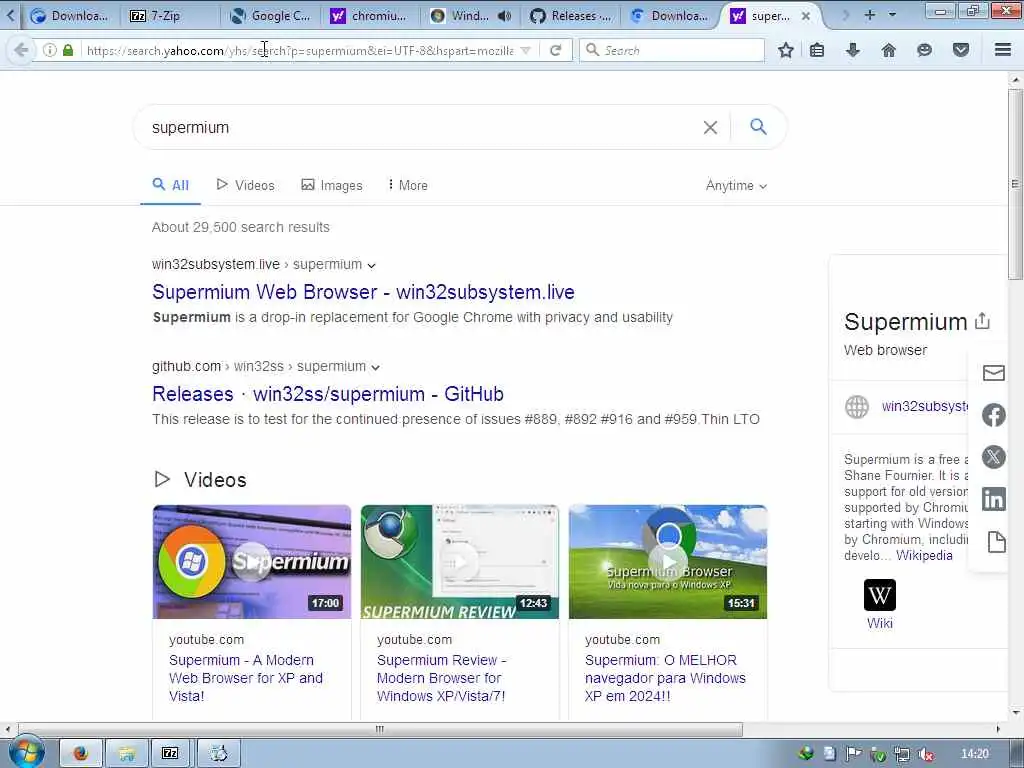Expand the win32subsystem.live result chevron
This screenshot has height=768, width=1024.
(x=372, y=265)
